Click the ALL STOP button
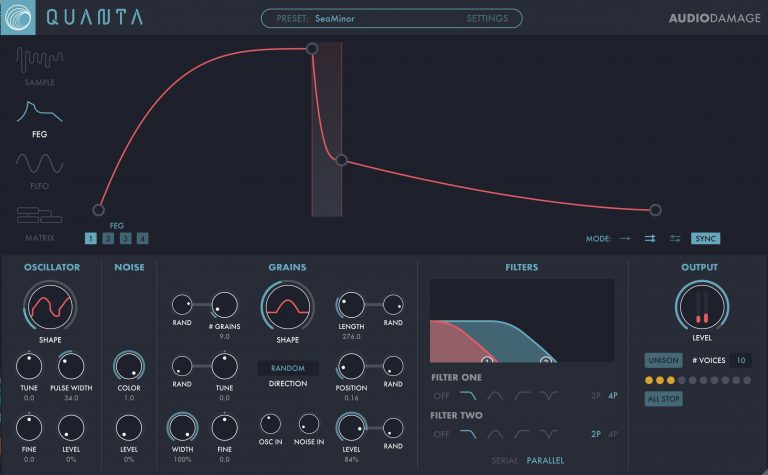 click(x=664, y=399)
